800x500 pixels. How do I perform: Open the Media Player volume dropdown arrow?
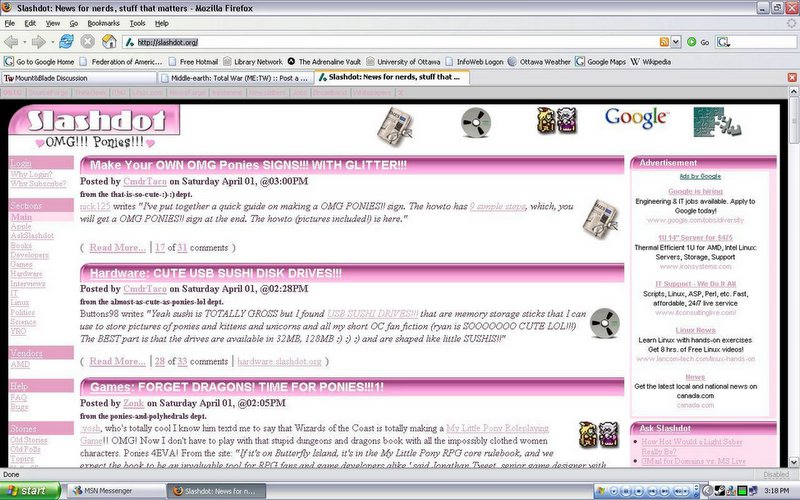(x=685, y=491)
